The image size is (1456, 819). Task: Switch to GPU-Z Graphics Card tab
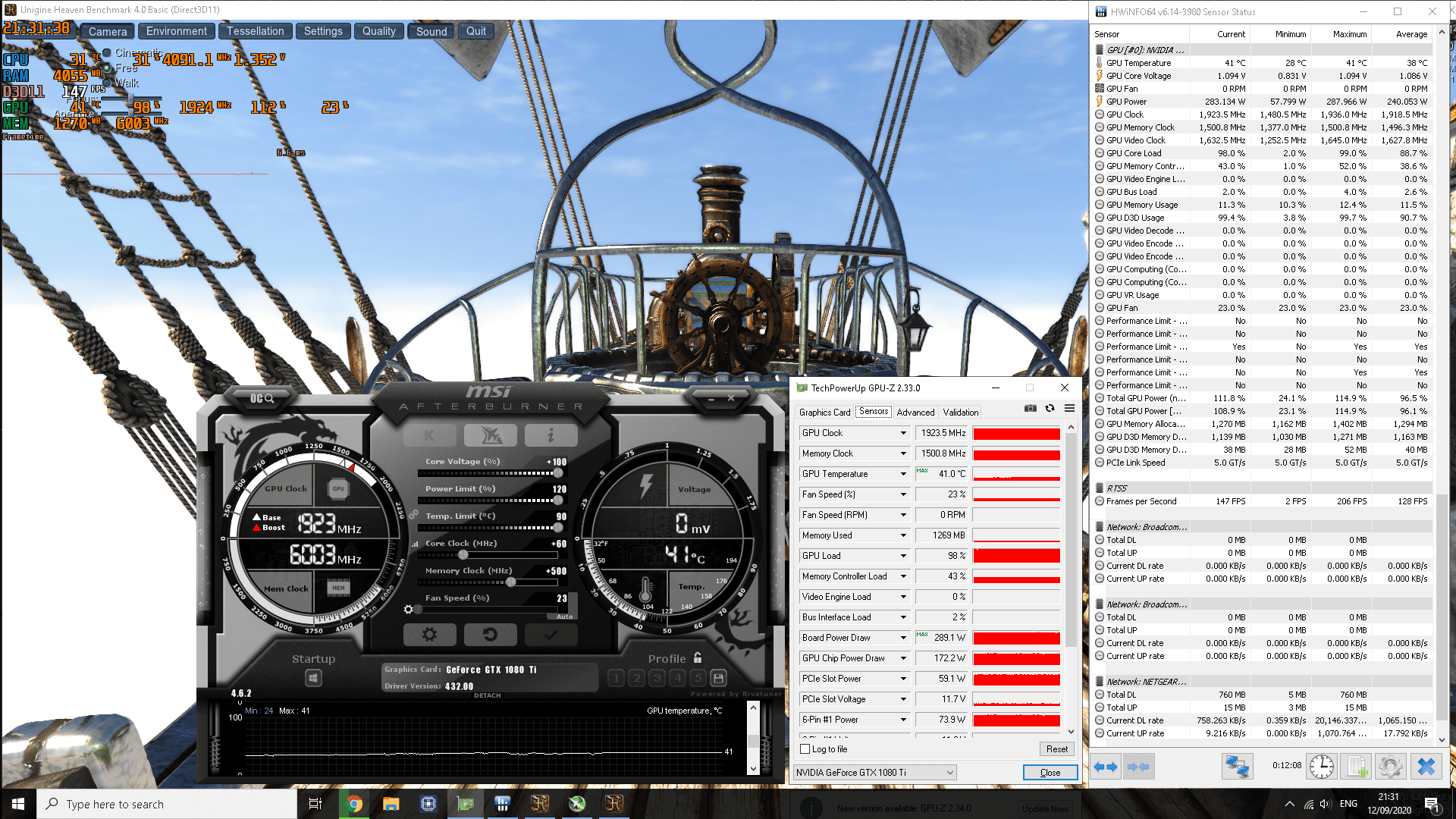(x=824, y=413)
